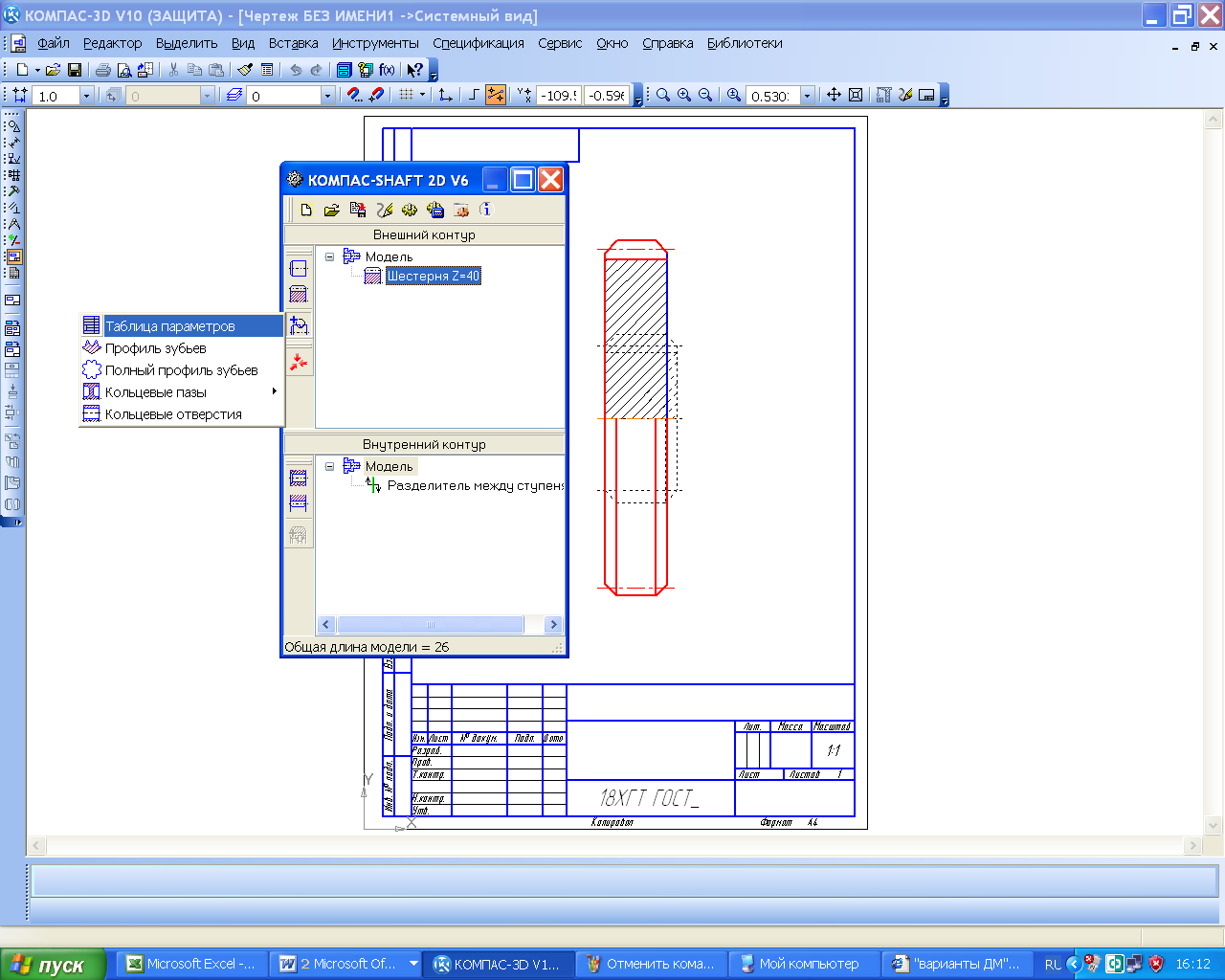Click the drawing area vertical scrollbar down arrow
The height and width of the screenshot is (980, 1225).
click(x=1214, y=825)
